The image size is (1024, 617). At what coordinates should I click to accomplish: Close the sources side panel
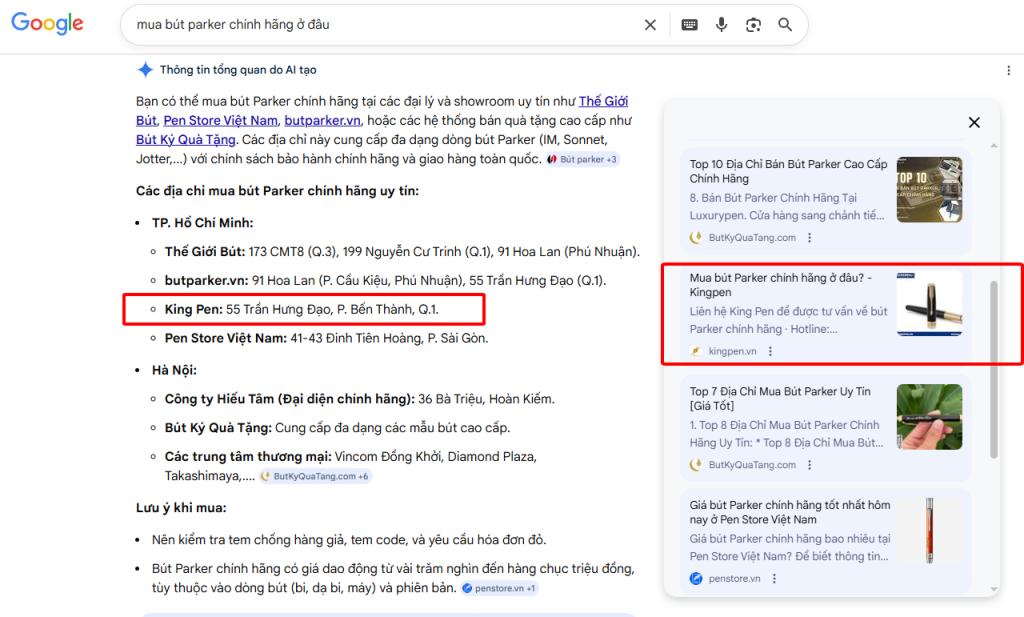pyautogui.click(x=974, y=122)
